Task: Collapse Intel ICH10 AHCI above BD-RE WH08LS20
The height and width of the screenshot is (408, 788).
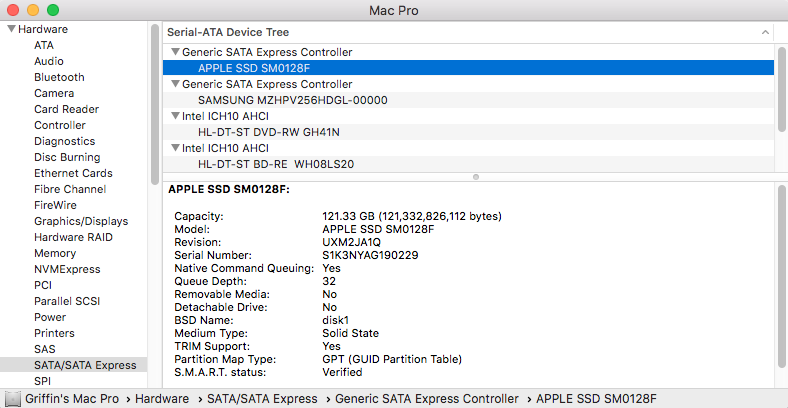Action: 175,148
